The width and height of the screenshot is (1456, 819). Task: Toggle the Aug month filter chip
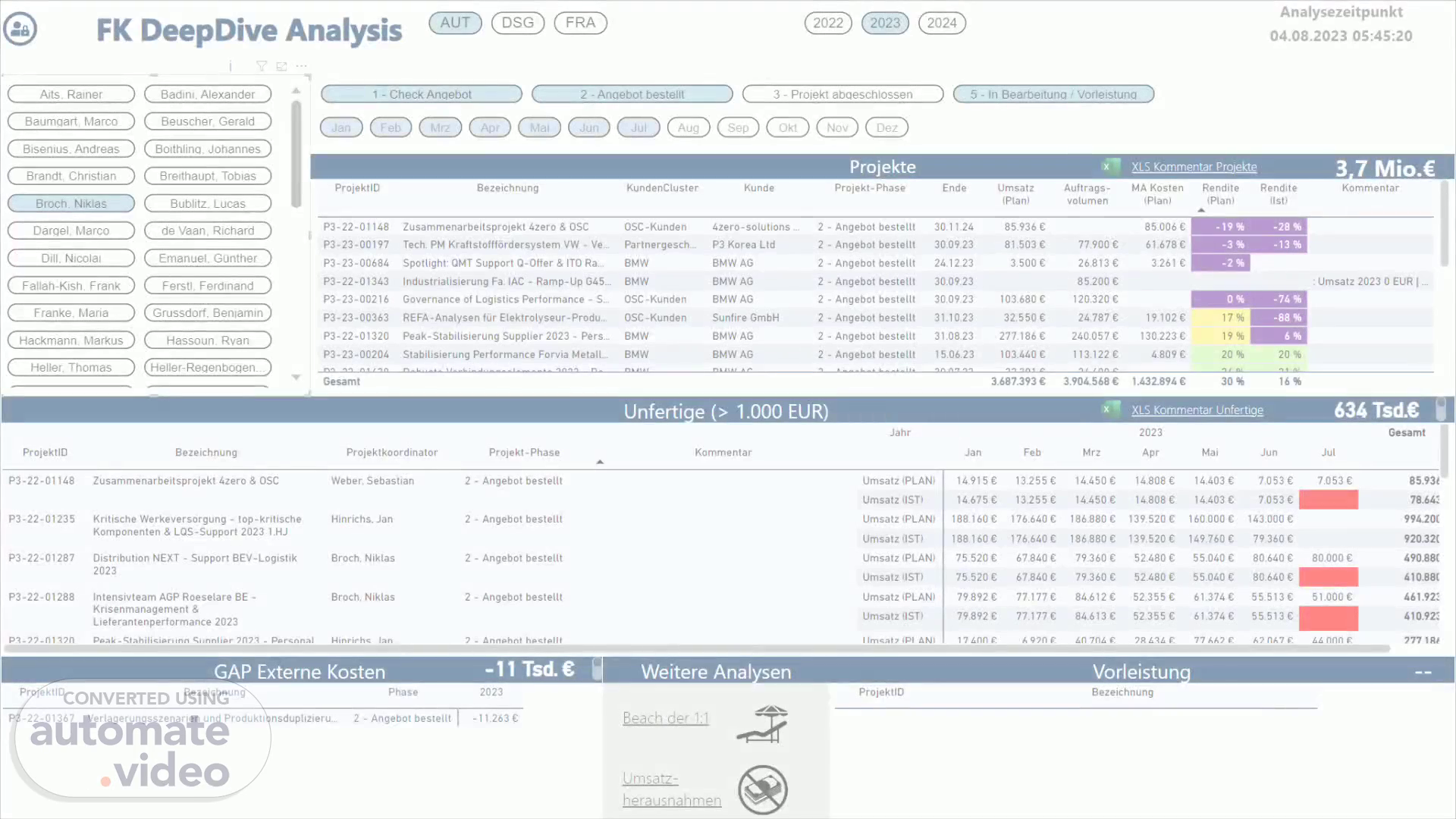[688, 127]
